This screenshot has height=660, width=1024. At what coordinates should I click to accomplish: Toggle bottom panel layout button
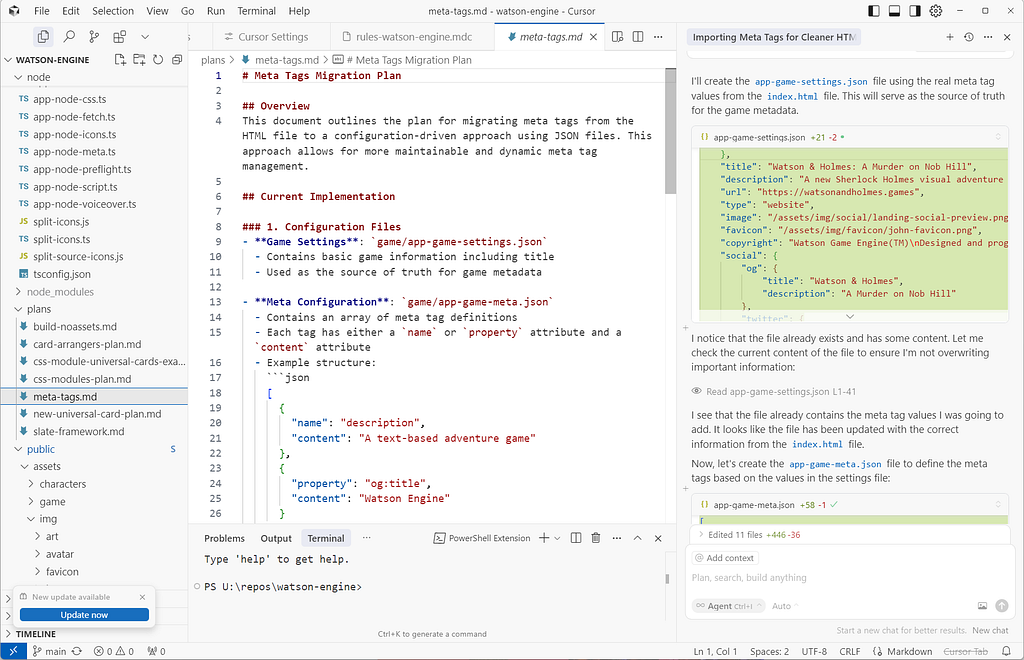(x=895, y=11)
